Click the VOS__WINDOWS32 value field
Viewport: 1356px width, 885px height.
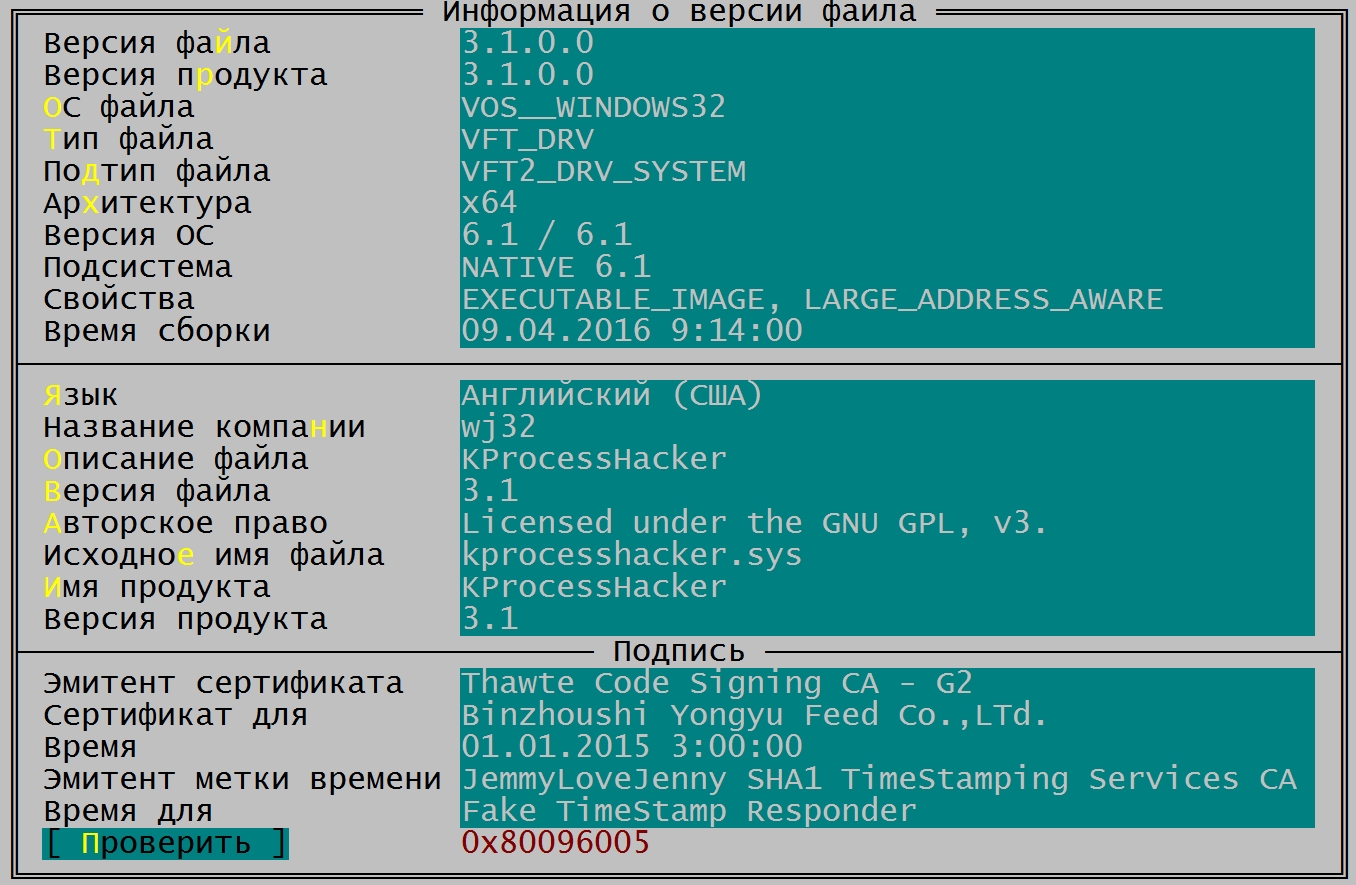click(887, 107)
